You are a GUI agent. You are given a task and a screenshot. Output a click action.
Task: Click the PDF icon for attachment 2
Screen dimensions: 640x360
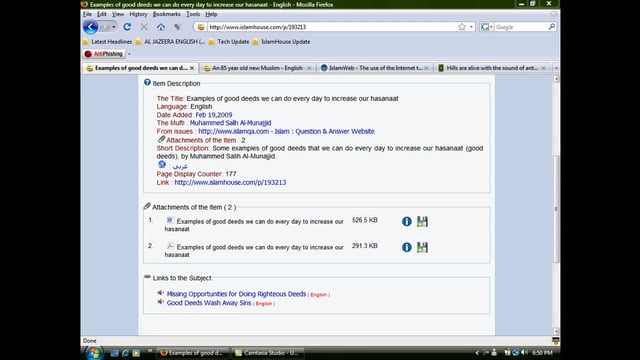[170, 246]
